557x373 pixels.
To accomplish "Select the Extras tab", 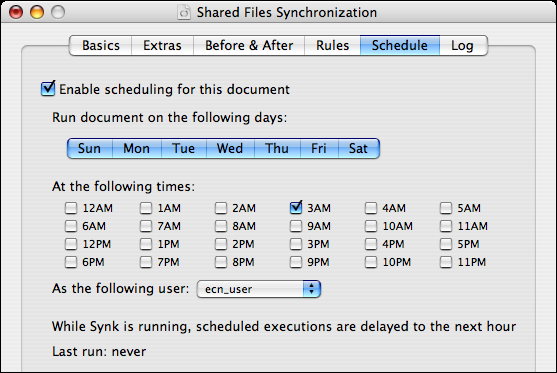I will [162, 45].
